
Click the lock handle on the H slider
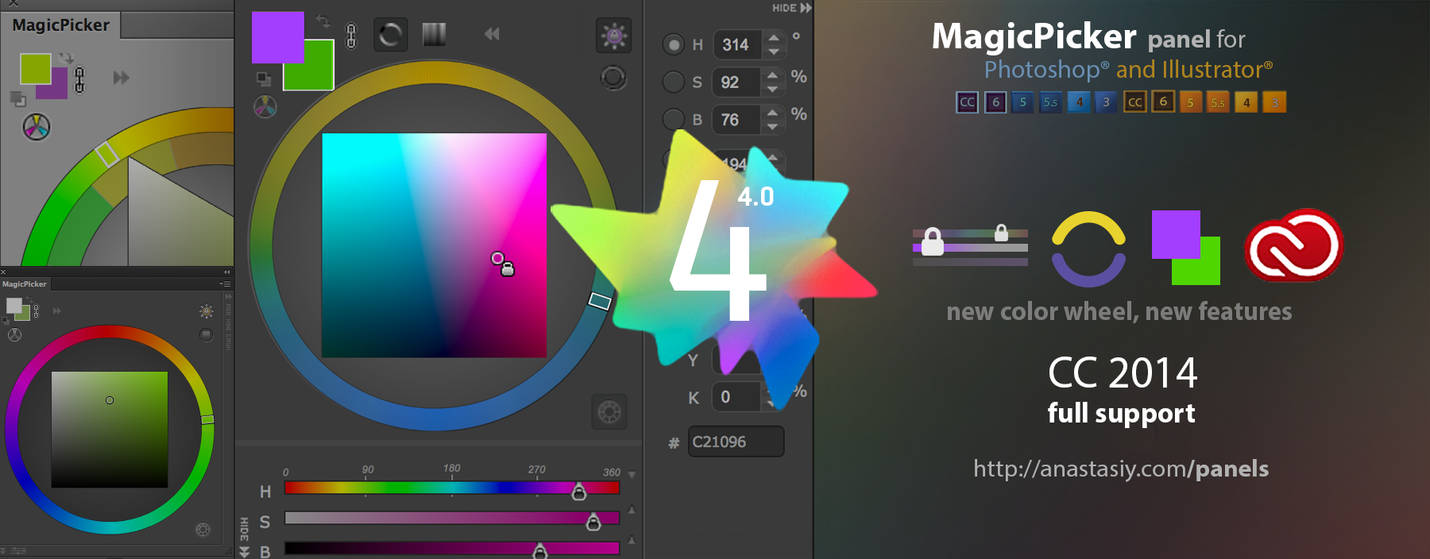coord(578,491)
